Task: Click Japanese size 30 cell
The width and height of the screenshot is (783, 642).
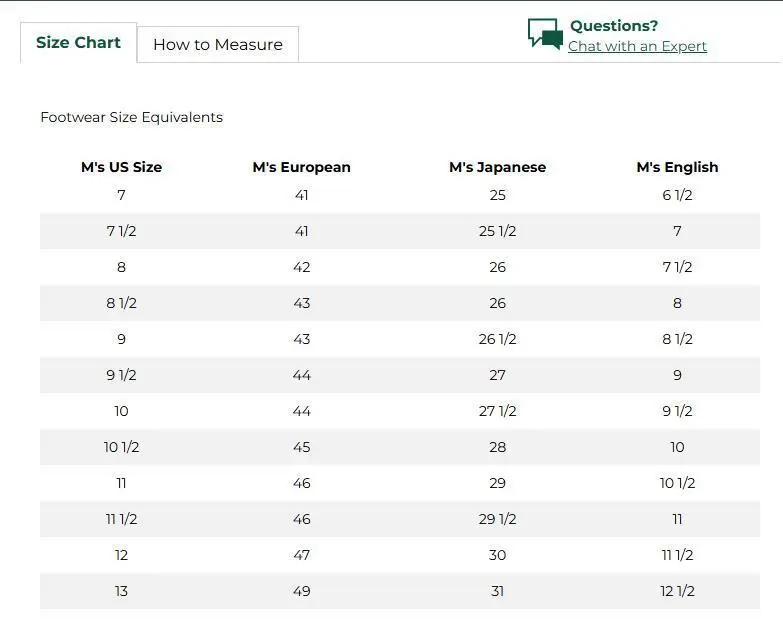Action: tap(497, 555)
